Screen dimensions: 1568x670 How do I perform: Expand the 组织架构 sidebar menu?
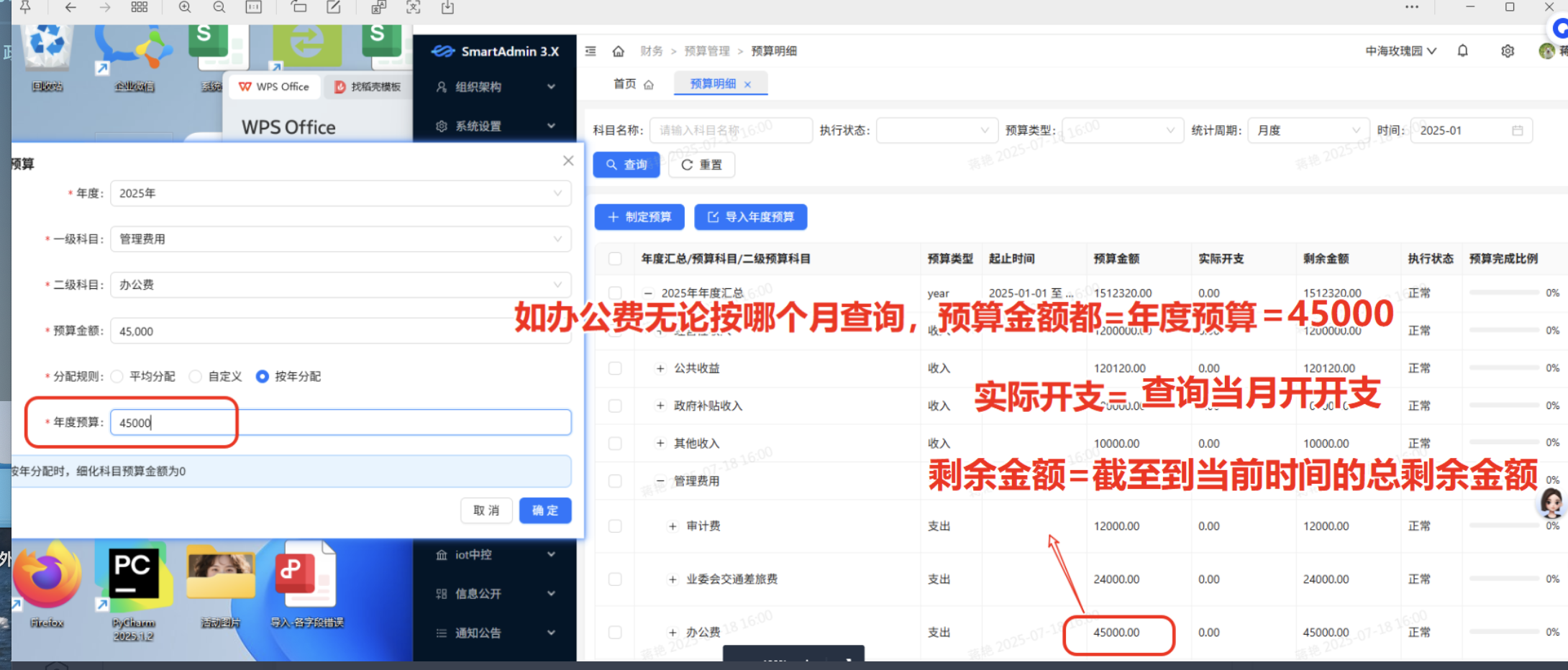tap(495, 87)
